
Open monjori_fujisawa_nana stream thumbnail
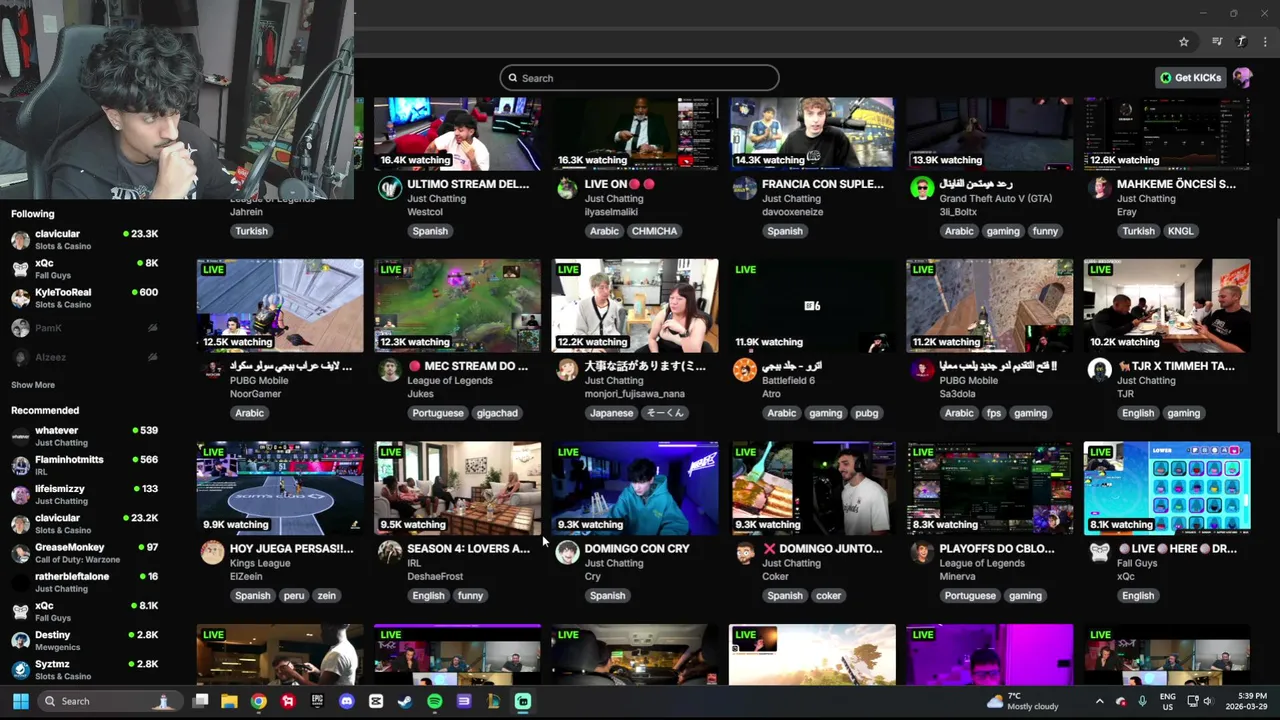tap(635, 306)
